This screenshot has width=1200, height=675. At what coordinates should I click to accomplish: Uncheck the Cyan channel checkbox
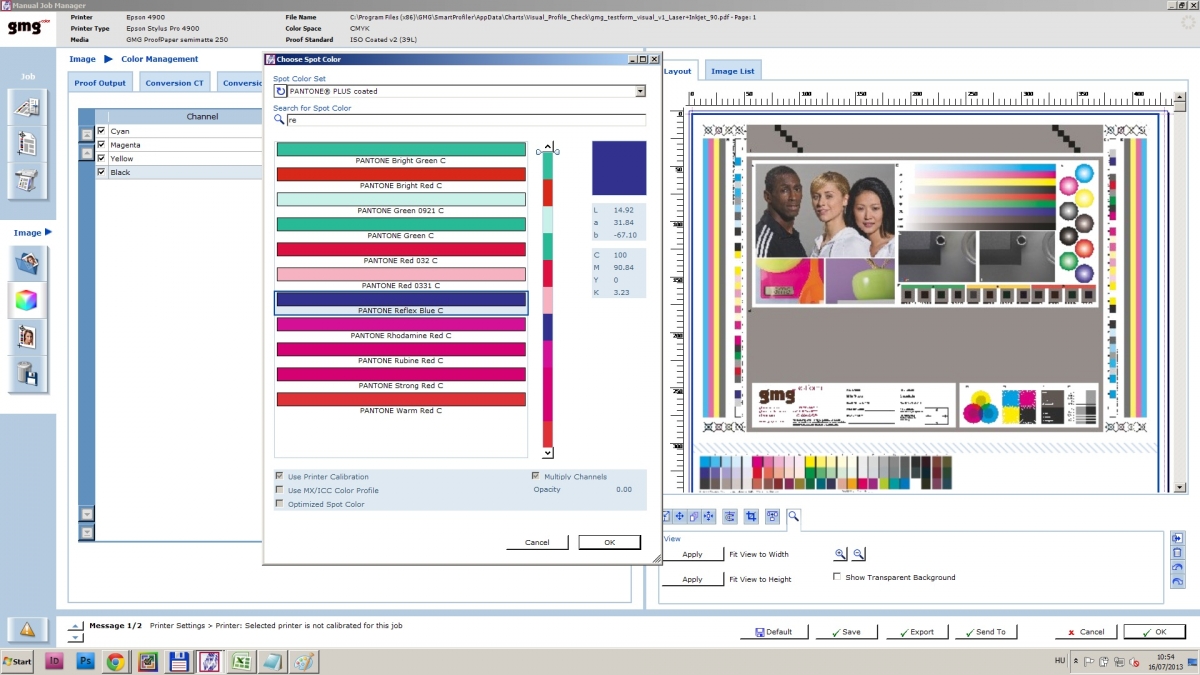click(x=101, y=131)
